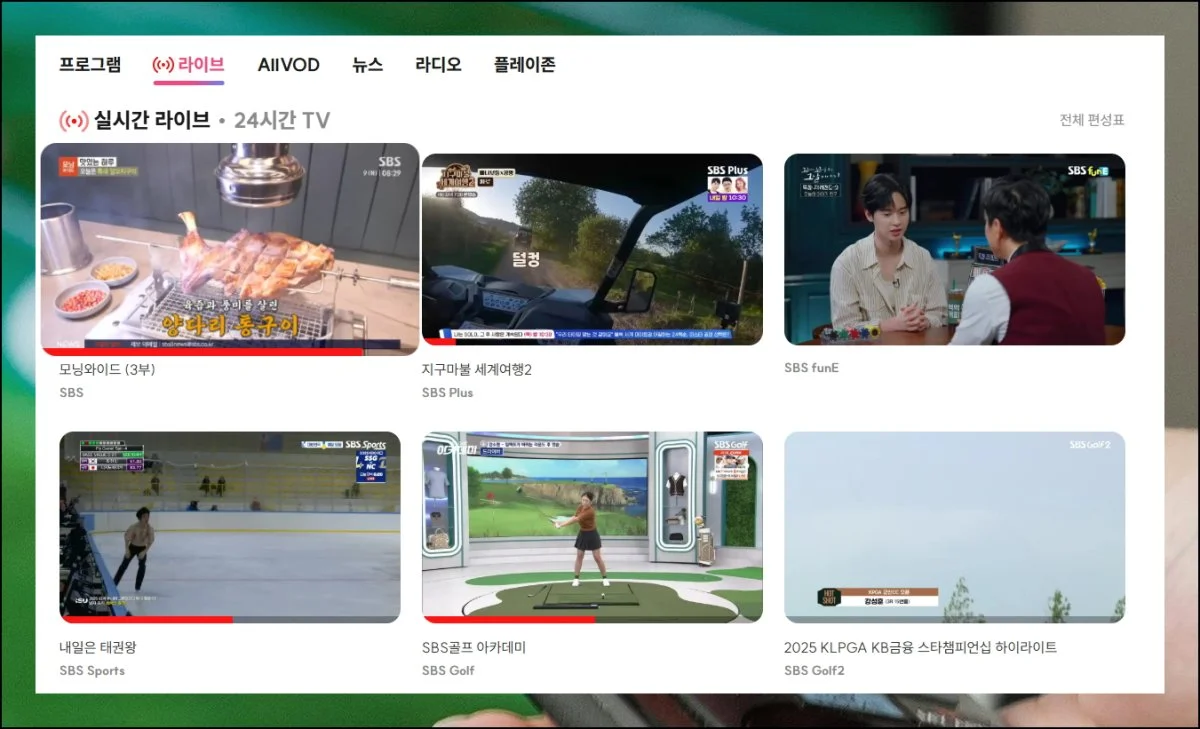1200x729 pixels.
Task: Open the SBS골프 아카데미 stream
Action: [593, 528]
